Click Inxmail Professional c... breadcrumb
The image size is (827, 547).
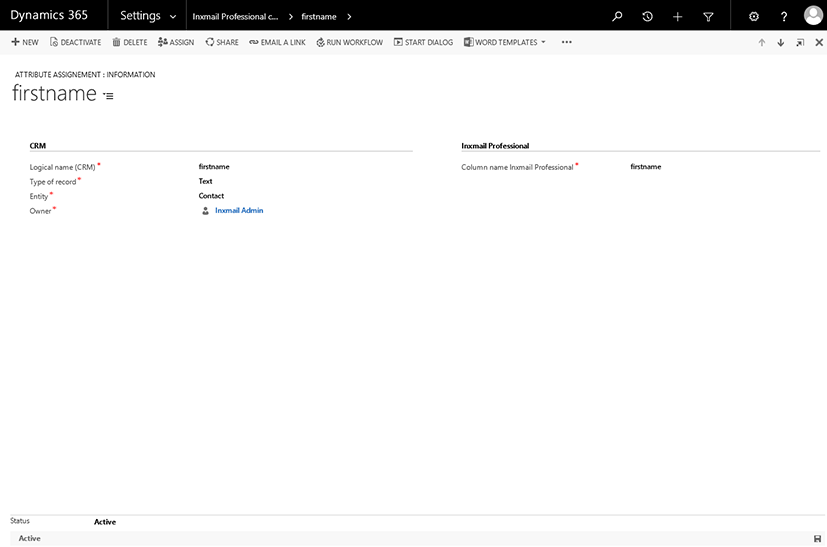tap(235, 16)
